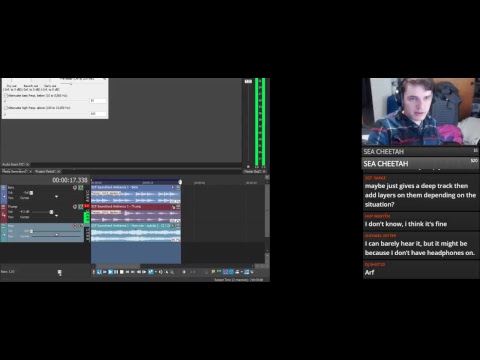This screenshot has width=480, height=360.
Task: Click the Previous Frame transport button
Action: [139, 272]
